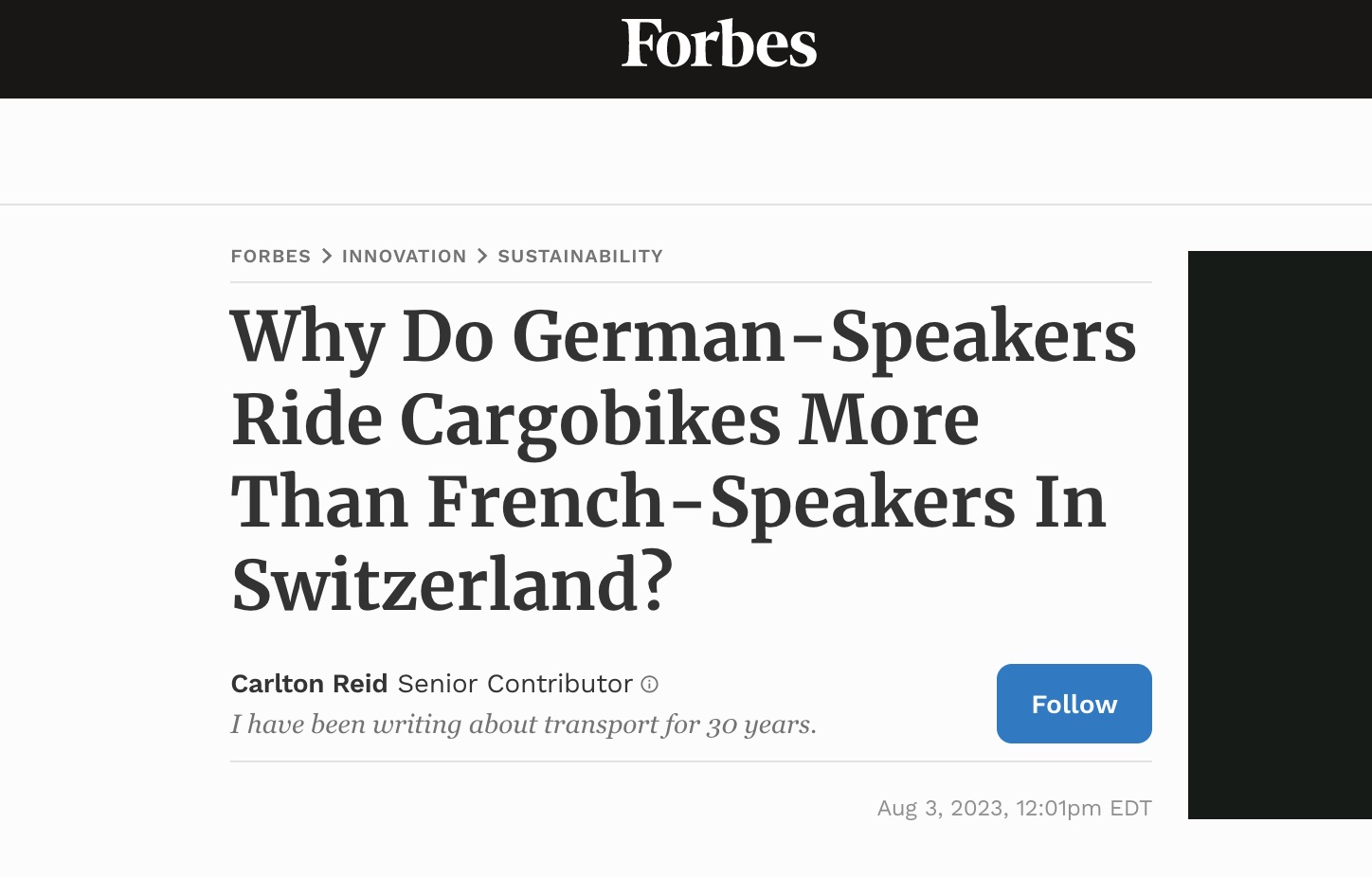Click empty area of black header bar
1372x877 pixels.
click(284, 47)
